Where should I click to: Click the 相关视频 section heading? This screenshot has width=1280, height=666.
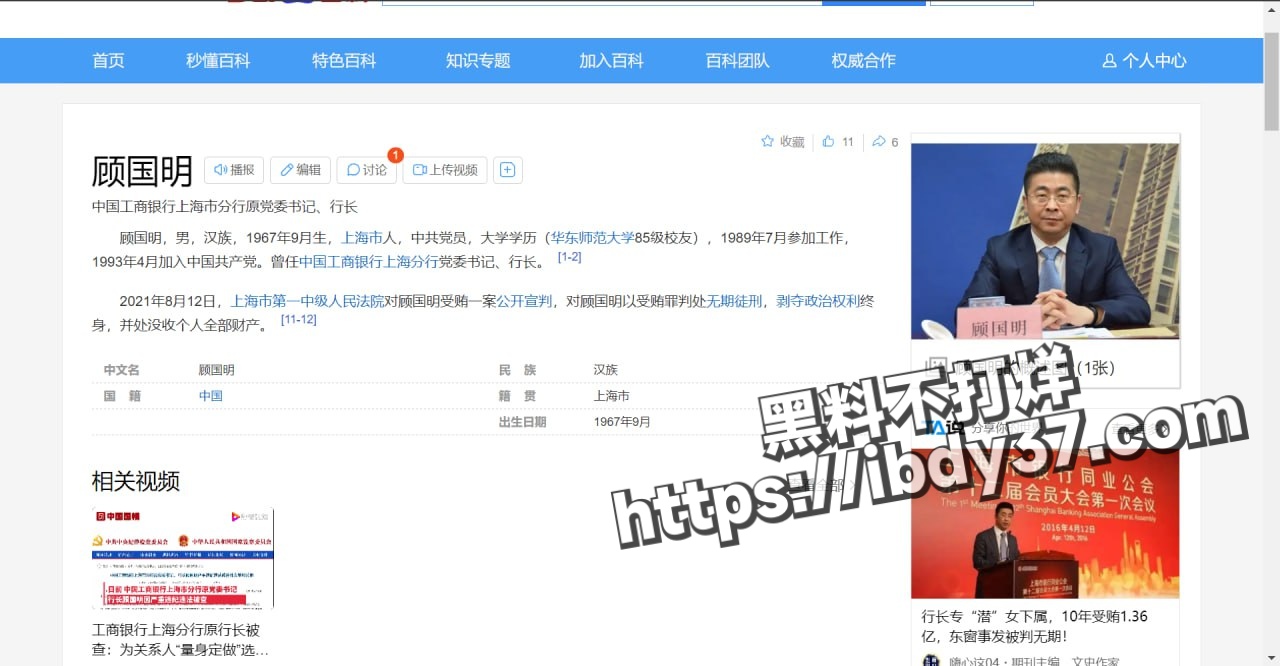(136, 481)
